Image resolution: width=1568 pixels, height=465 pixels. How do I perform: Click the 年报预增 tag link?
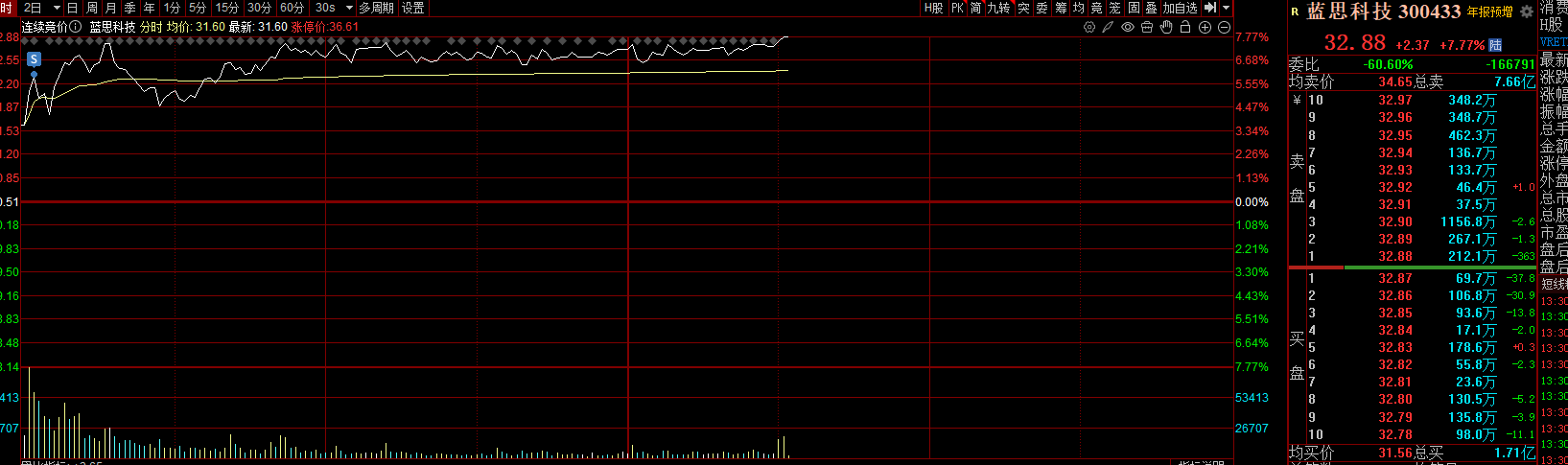pyautogui.click(x=1489, y=12)
